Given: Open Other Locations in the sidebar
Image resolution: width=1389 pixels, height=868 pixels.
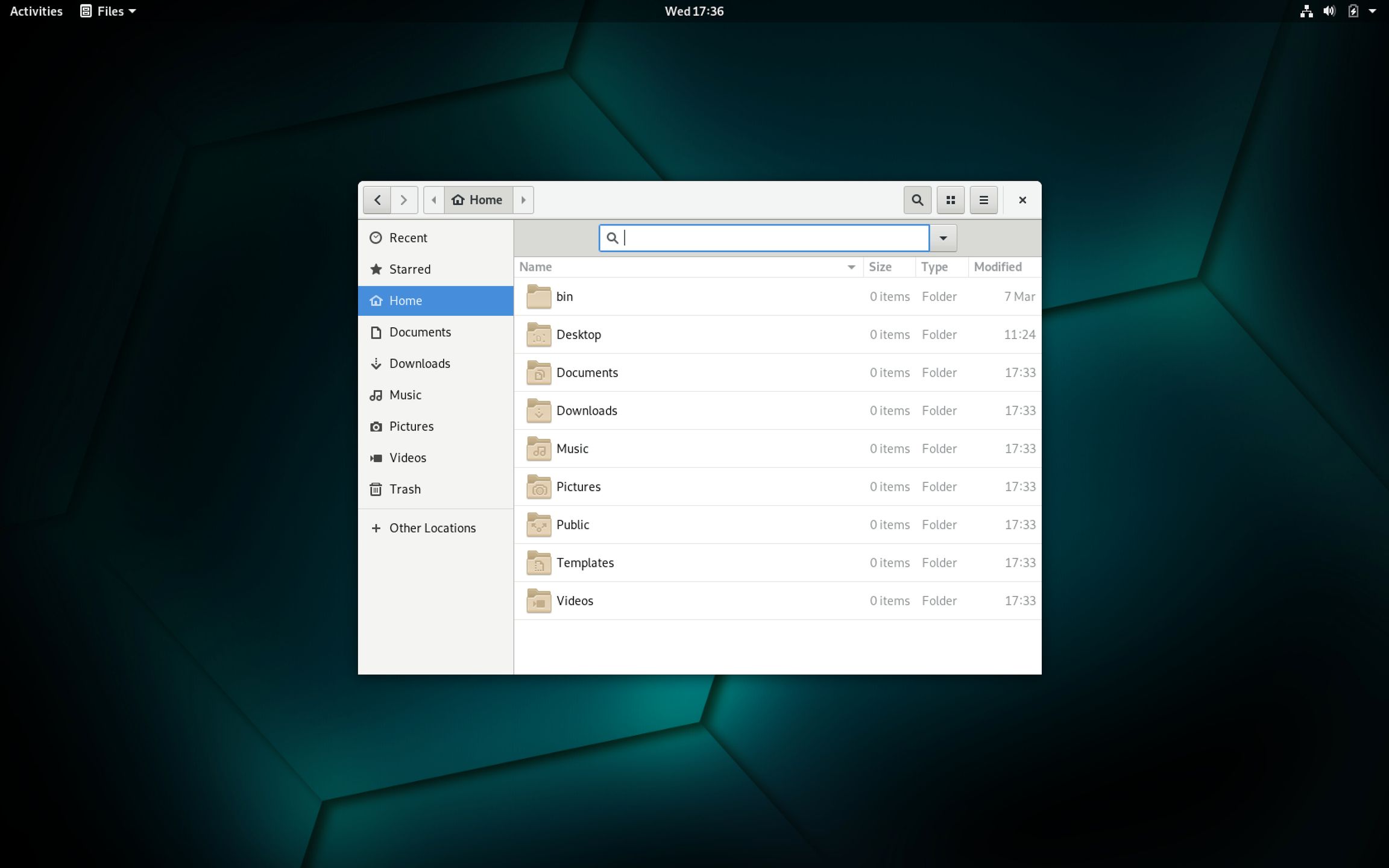Looking at the screenshot, I should [432, 528].
